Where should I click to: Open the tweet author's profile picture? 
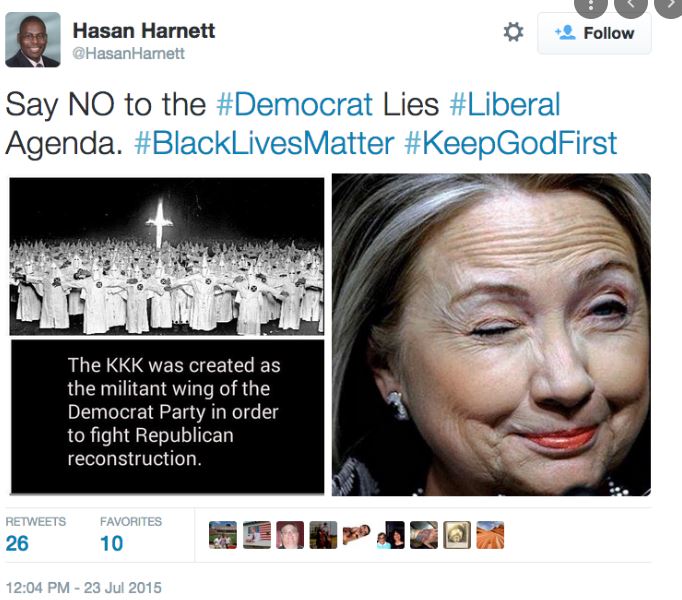click(x=33, y=40)
